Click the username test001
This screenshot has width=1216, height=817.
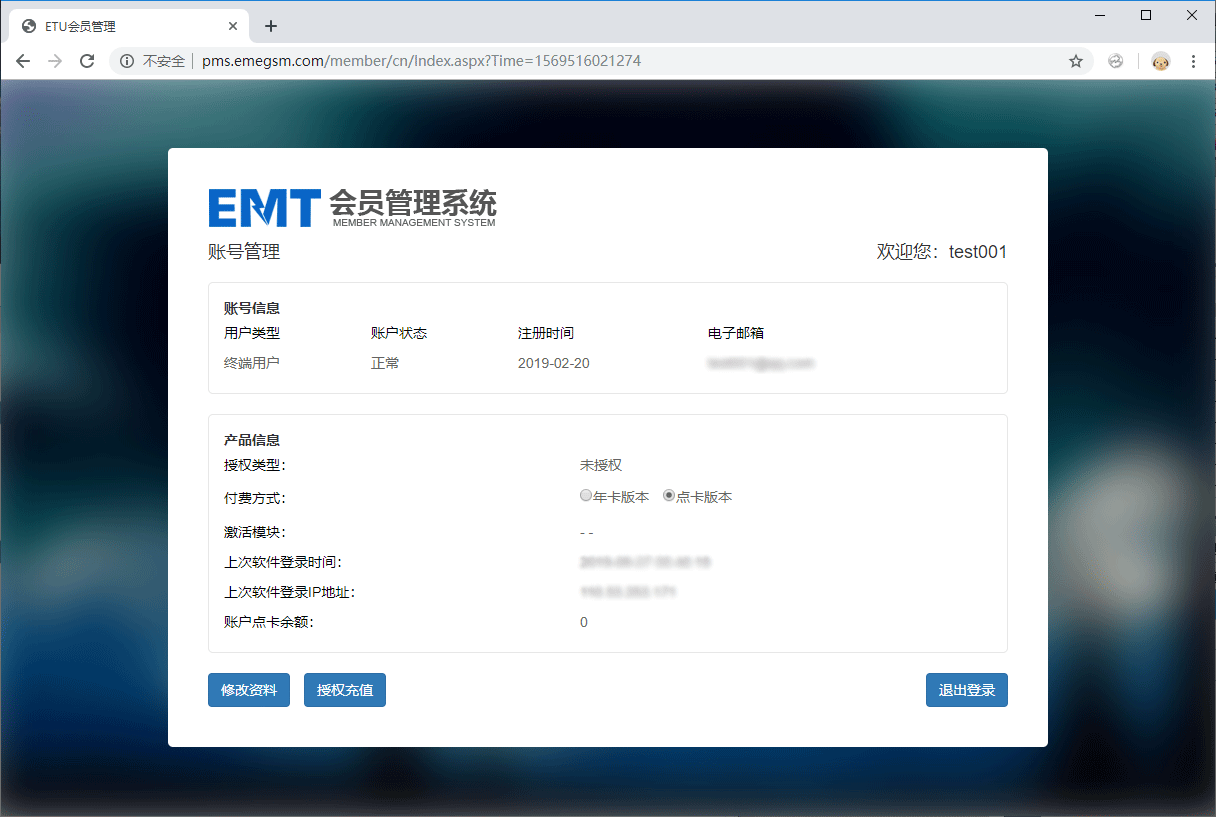(977, 252)
